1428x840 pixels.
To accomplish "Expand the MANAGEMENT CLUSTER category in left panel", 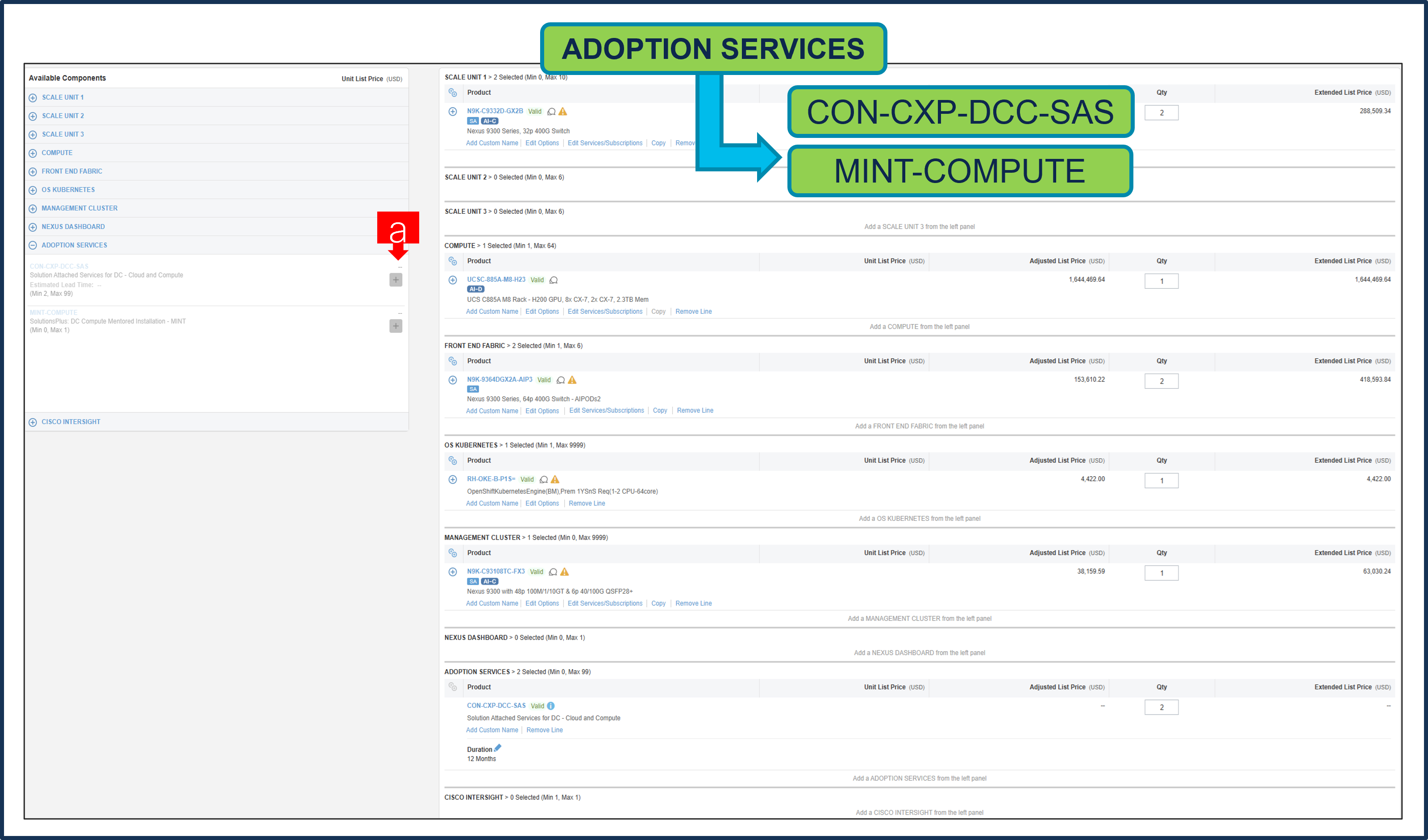I will pos(32,208).
